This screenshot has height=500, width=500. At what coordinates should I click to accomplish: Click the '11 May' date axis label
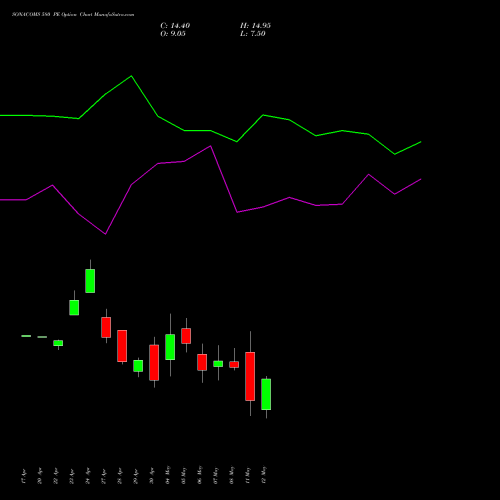coord(247,475)
